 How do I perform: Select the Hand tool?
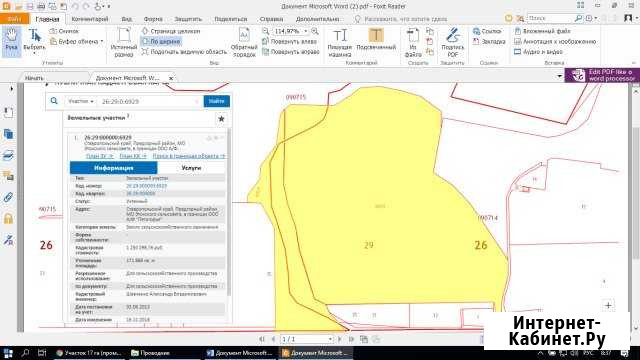pyautogui.click(x=11, y=41)
